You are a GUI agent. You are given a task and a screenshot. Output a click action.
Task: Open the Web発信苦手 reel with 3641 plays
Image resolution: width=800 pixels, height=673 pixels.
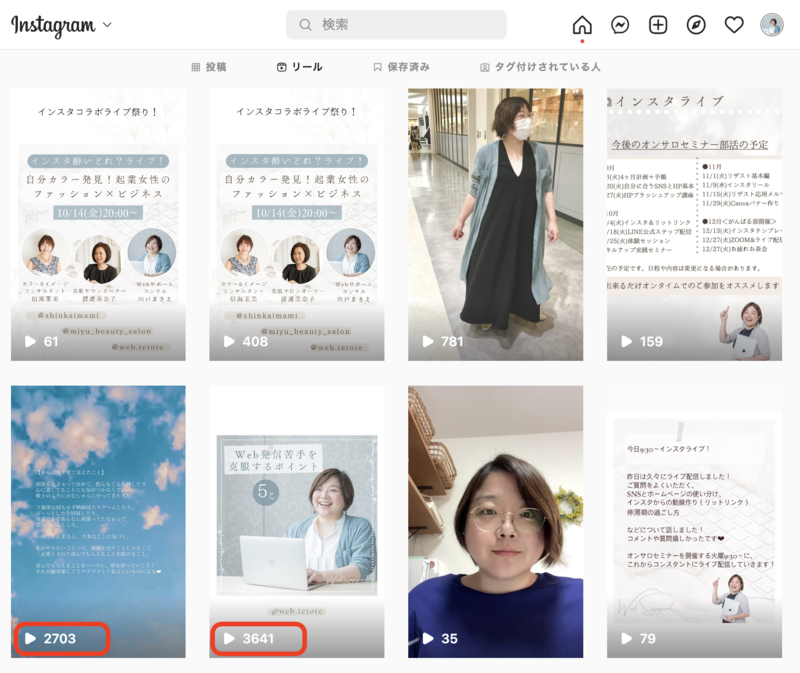pos(296,521)
